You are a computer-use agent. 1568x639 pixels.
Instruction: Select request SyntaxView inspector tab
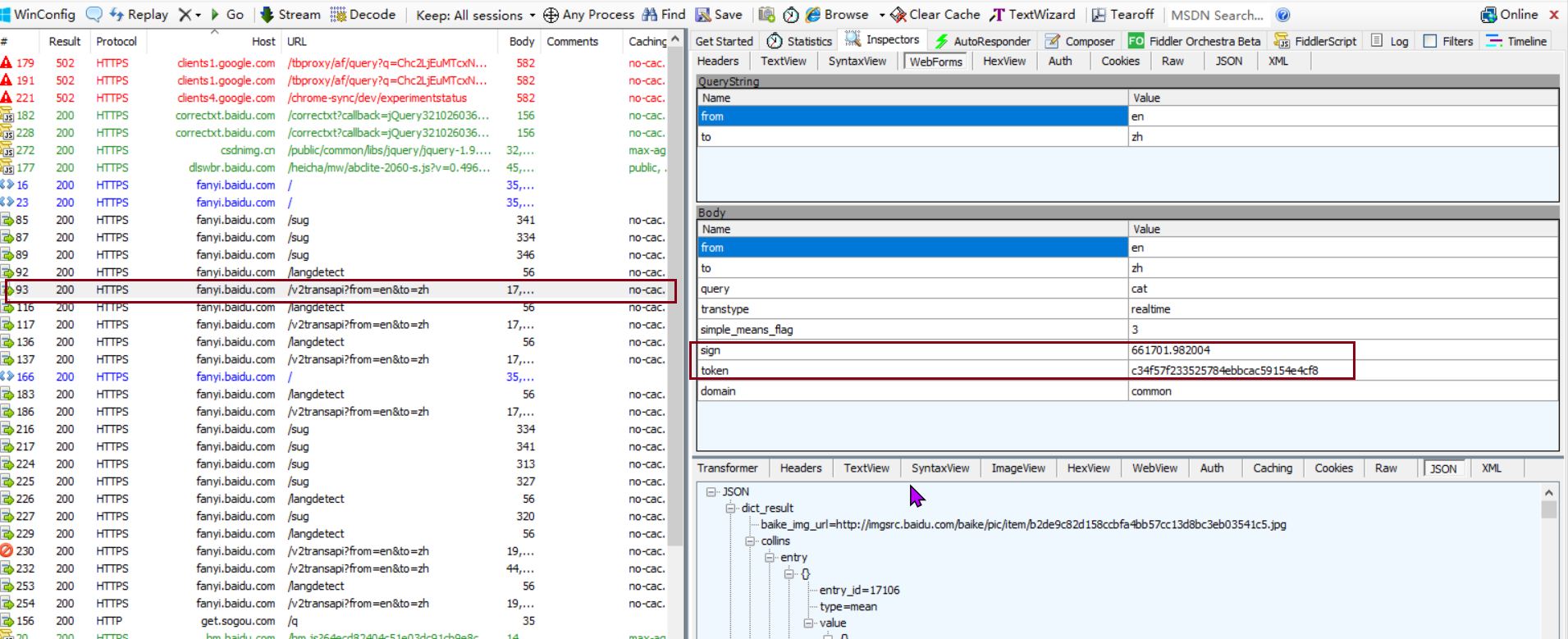(x=857, y=61)
